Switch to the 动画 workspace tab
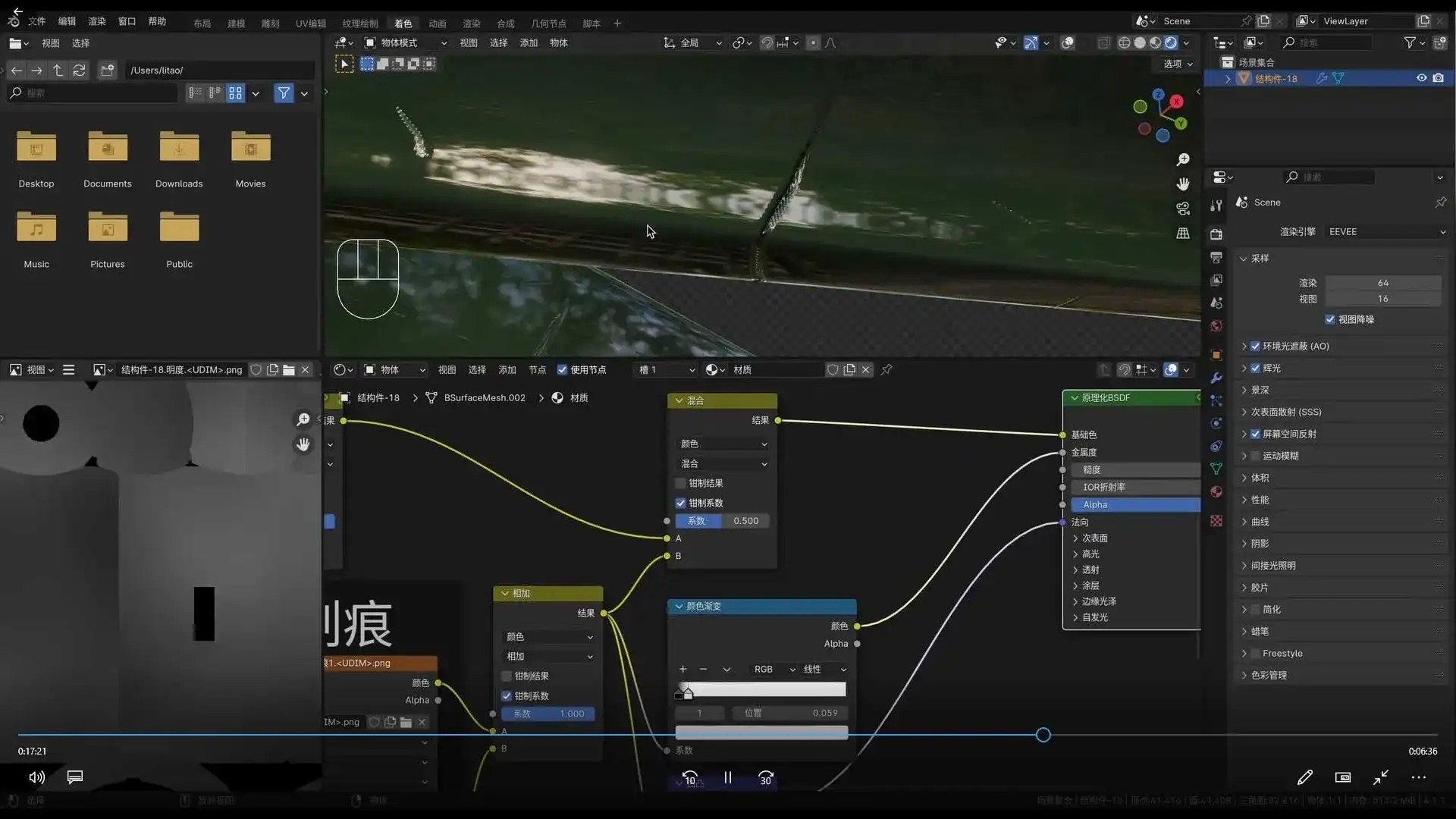 [437, 24]
